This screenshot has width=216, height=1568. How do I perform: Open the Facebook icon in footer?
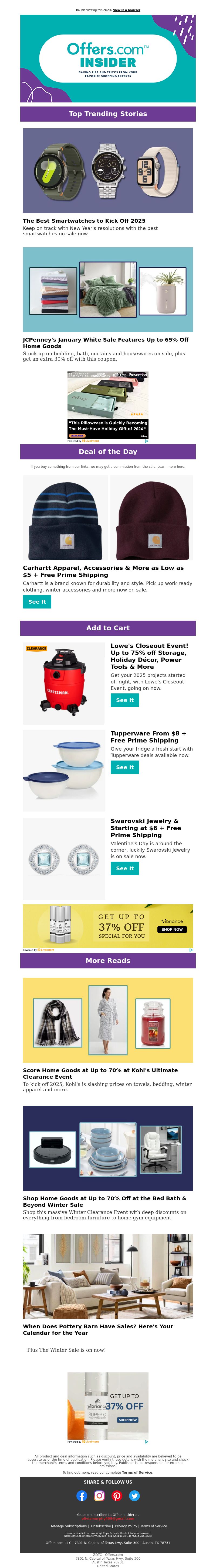[x=81, y=1495]
